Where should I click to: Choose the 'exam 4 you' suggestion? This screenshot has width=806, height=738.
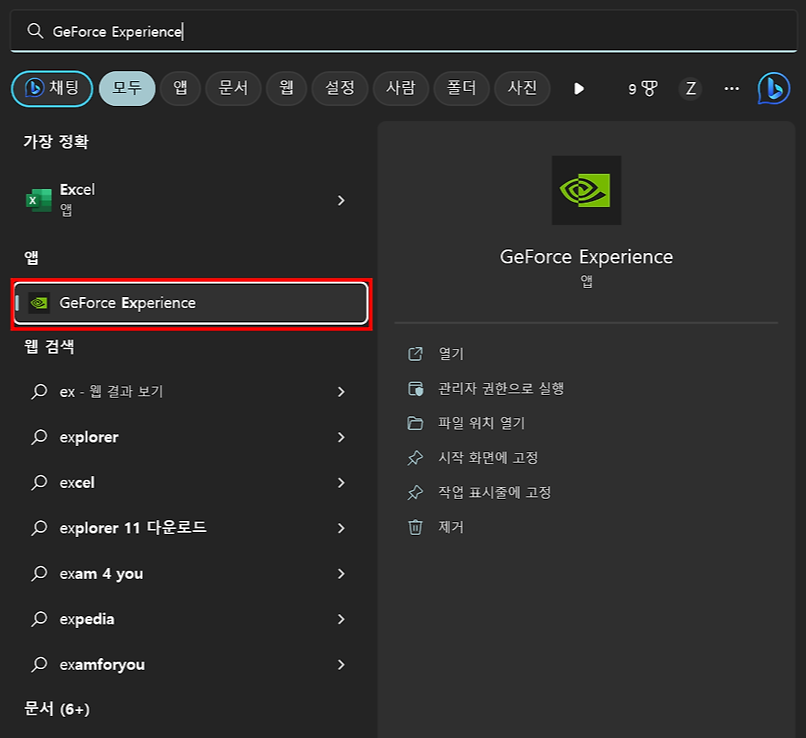pyautogui.click(x=189, y=574)
